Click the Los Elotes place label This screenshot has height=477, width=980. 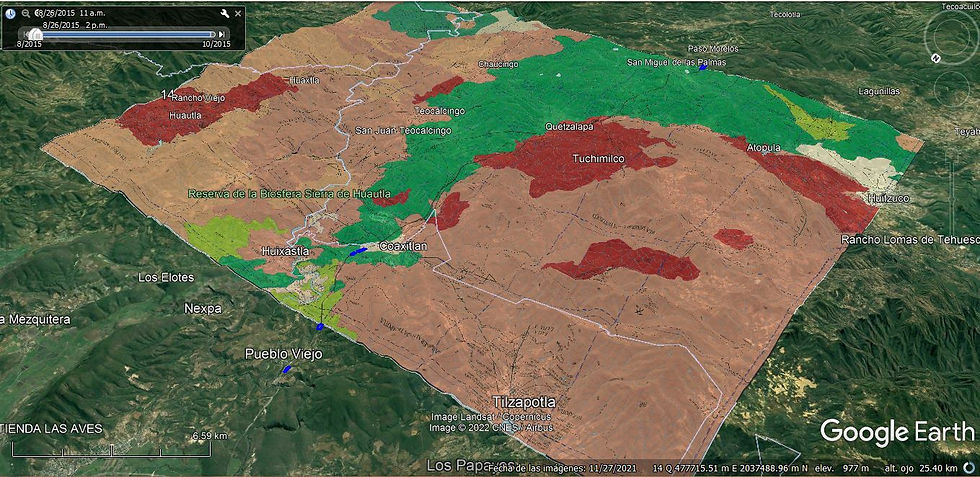coord(166,277)
